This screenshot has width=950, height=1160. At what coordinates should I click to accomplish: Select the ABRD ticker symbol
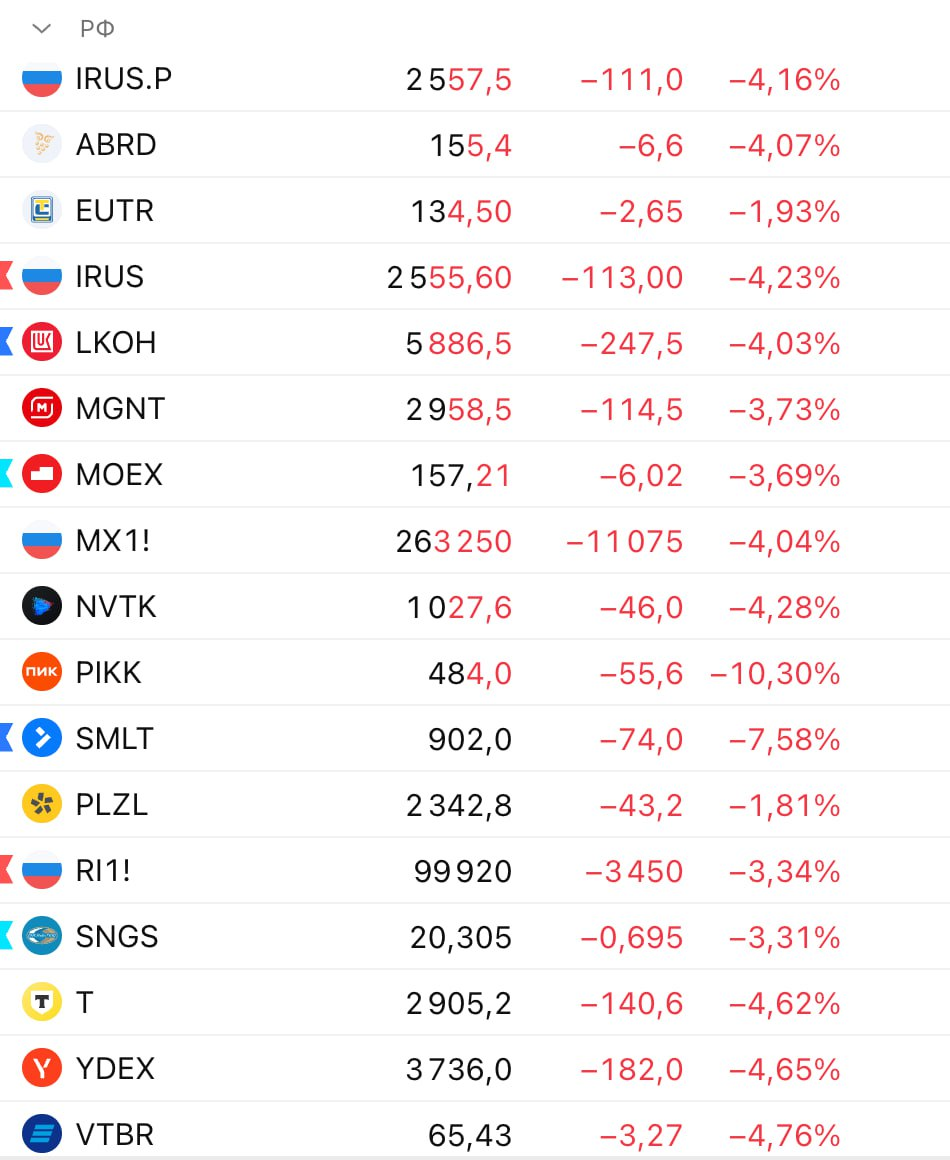click(116, 145)
